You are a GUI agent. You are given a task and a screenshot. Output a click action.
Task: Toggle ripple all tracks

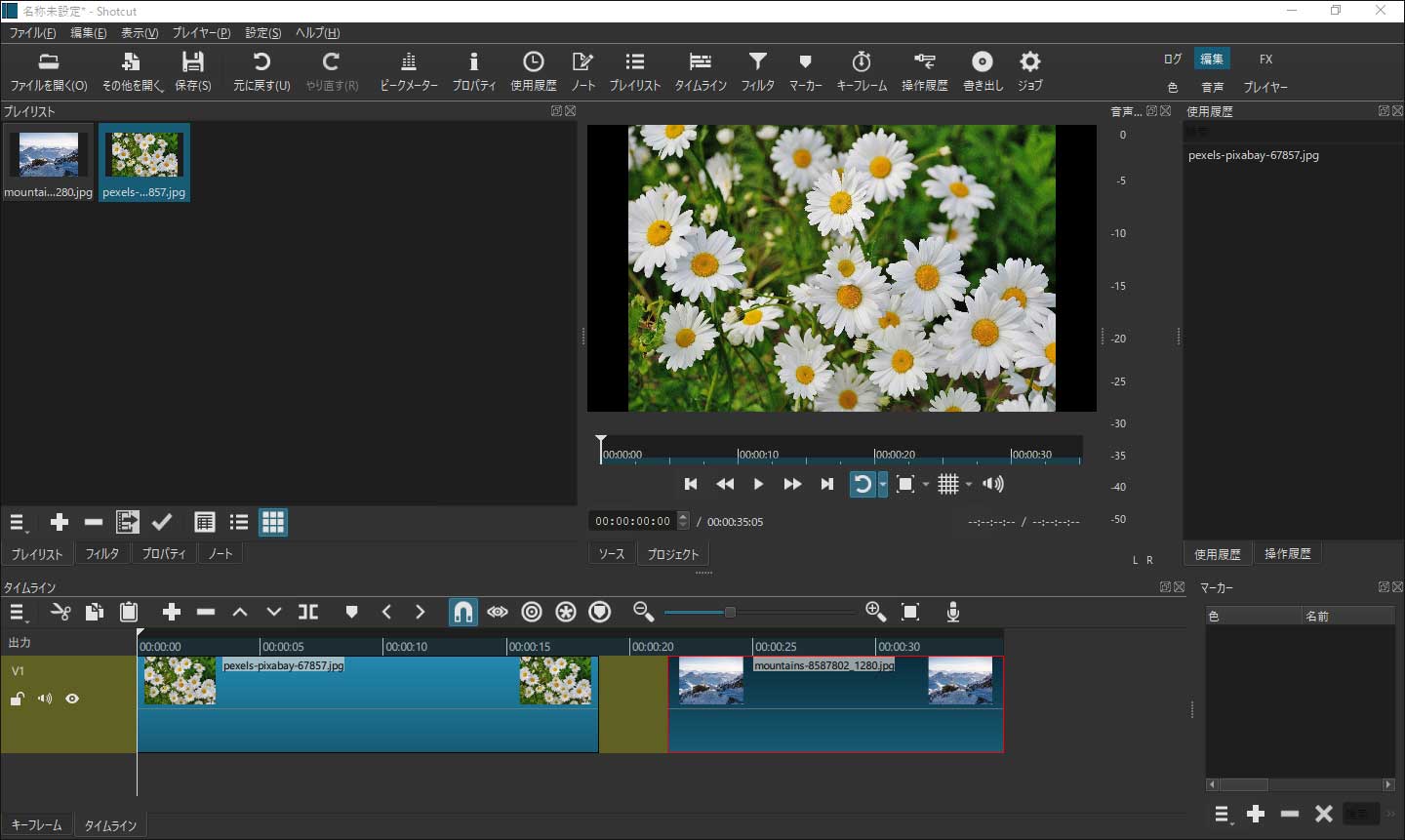(566, 612)
